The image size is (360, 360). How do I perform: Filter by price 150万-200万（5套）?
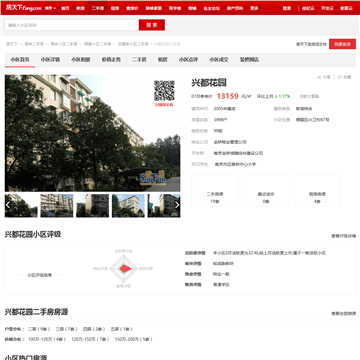click(x=134, y=339)
